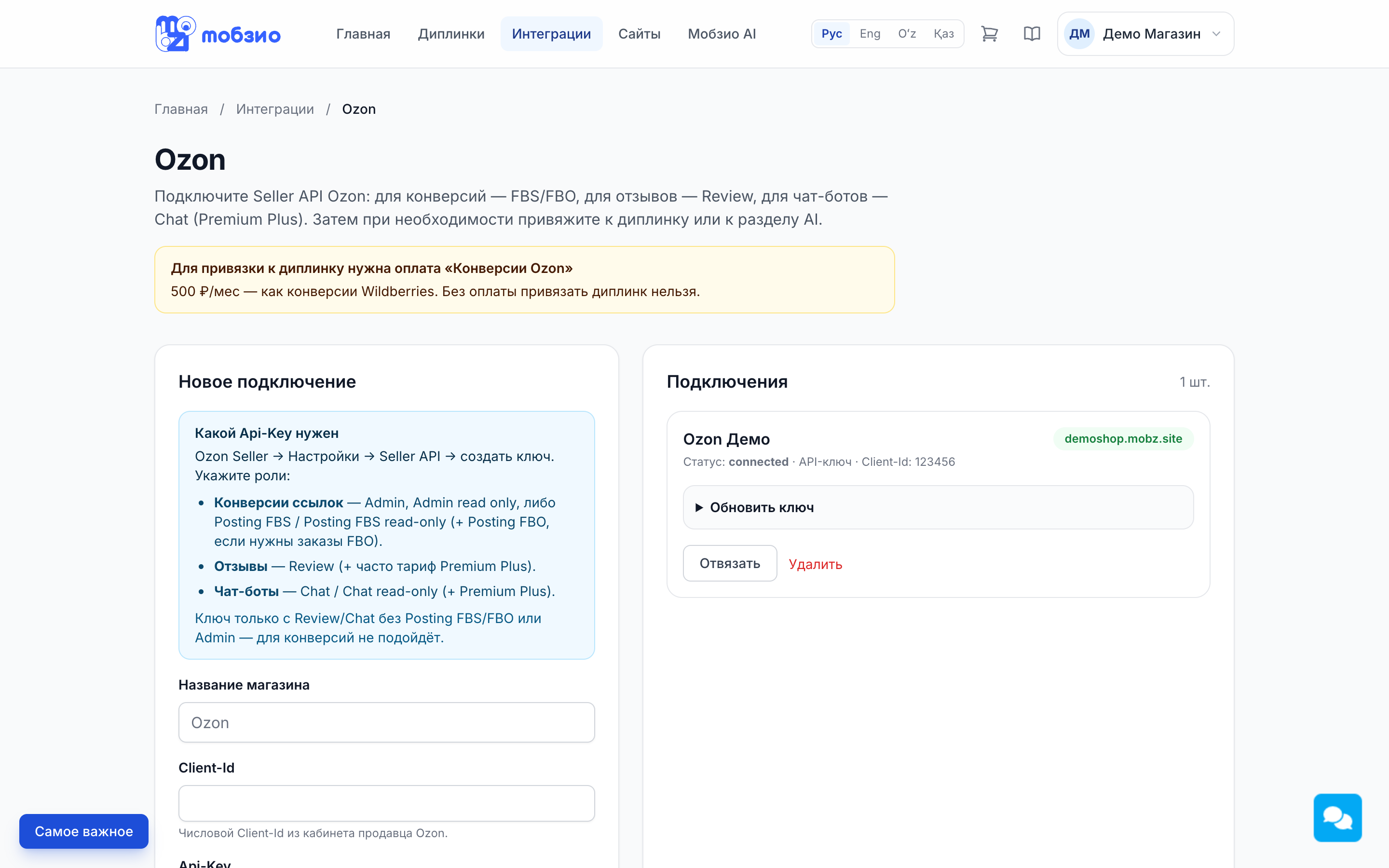Viewport: 1389px width, 868px height.
Task: Open the Демо Магазин account dropdown
Action: click(1145, 34)
